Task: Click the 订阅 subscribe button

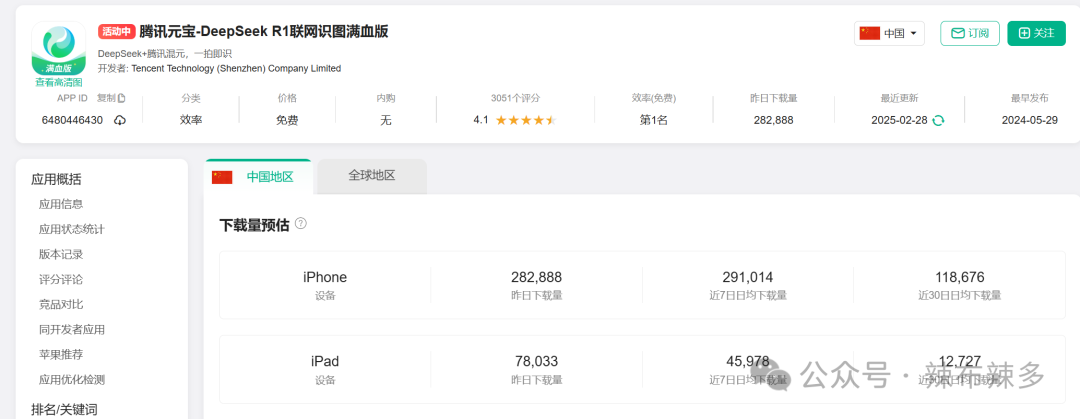Action: (969, 33)
